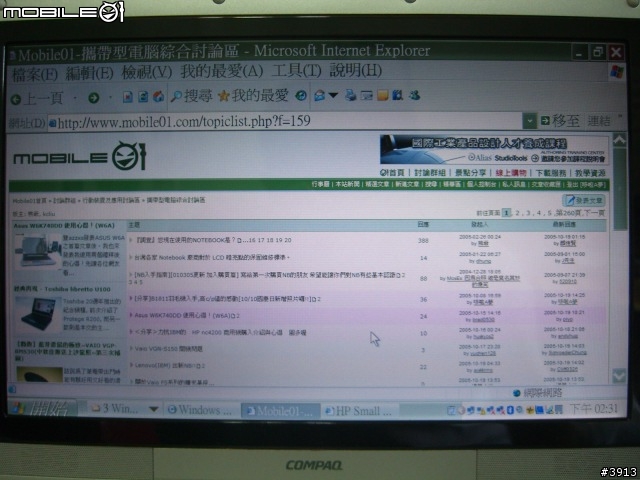
Task: Open the dropdown arrow next to Mail icon
Action: click(x=333, y=96)
